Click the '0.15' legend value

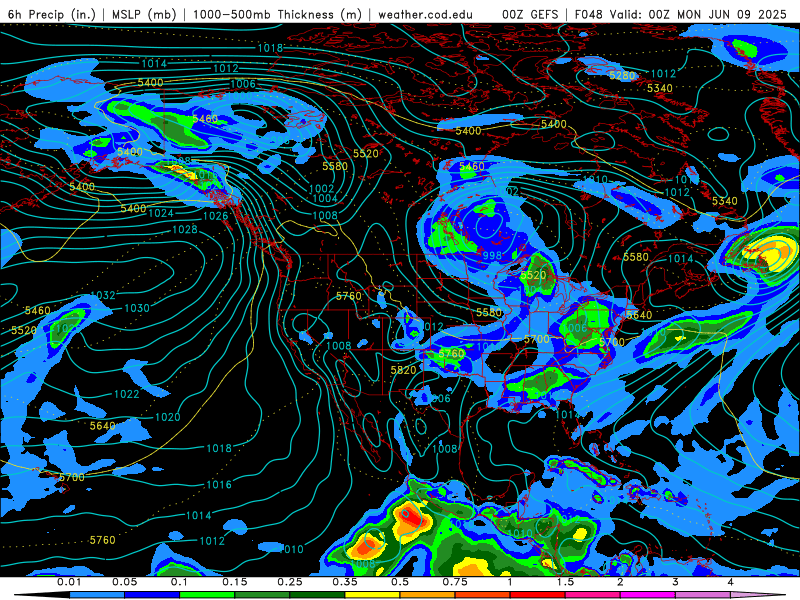click(x=235, y=582)
